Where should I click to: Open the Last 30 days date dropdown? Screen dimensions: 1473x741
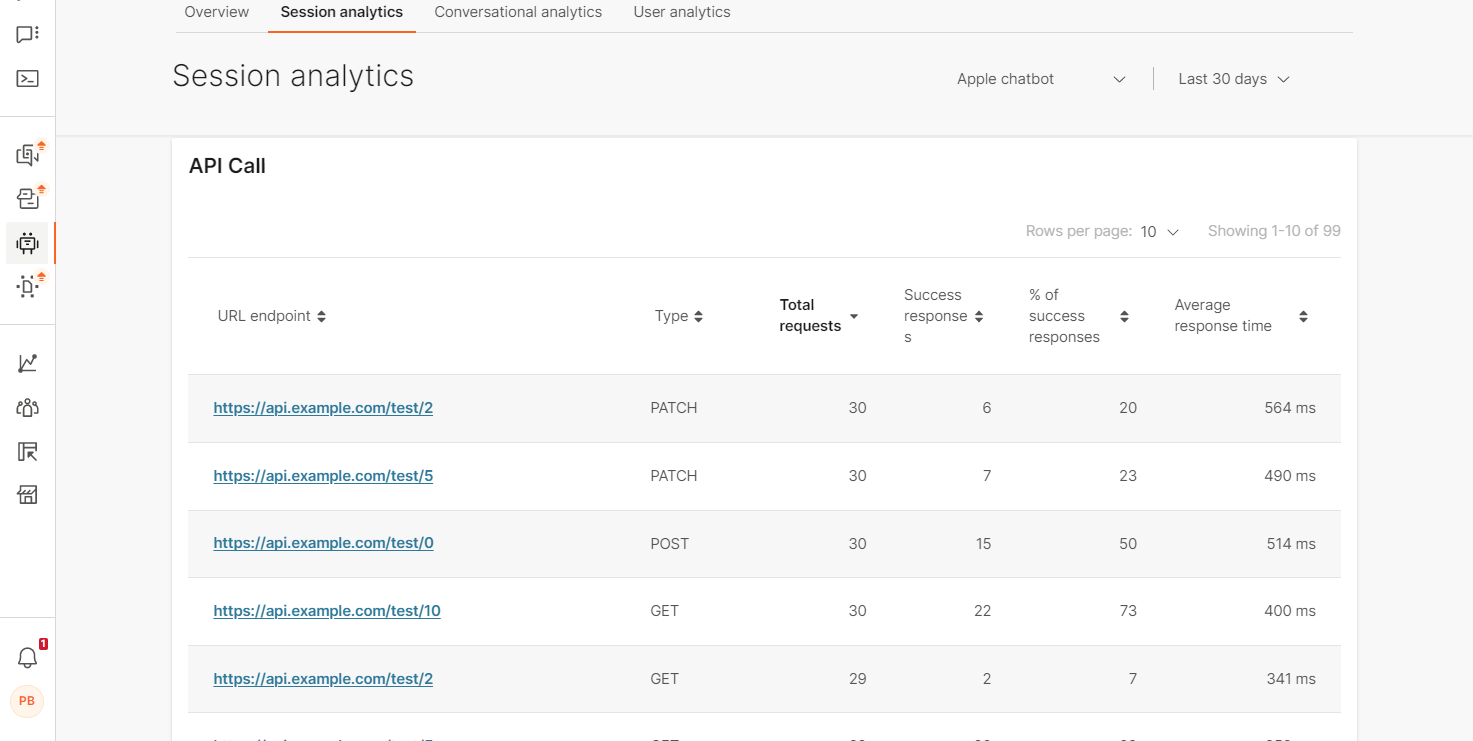point(1233,79)
